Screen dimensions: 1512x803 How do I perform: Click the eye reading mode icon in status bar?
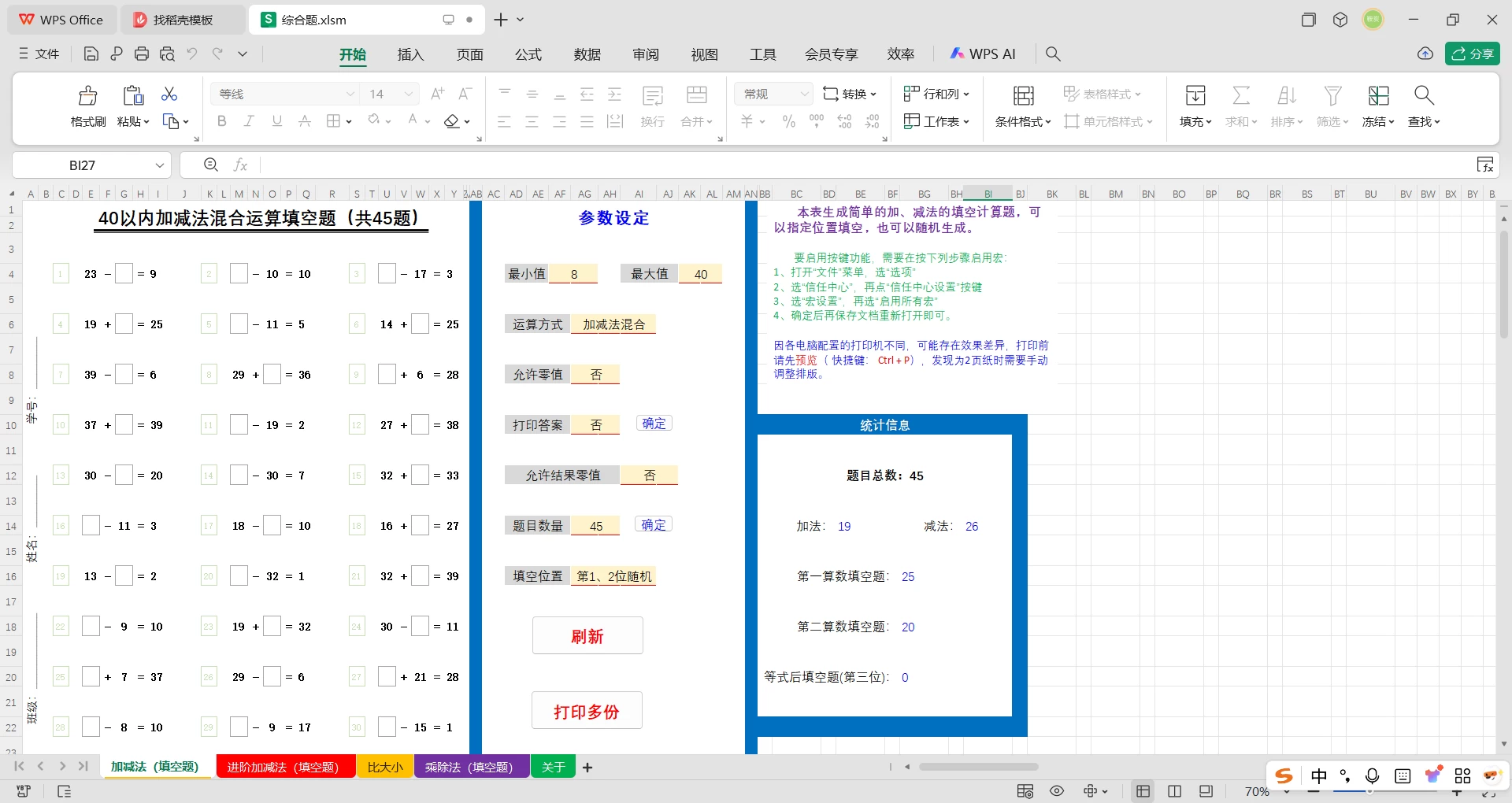tap(1057, 790)
